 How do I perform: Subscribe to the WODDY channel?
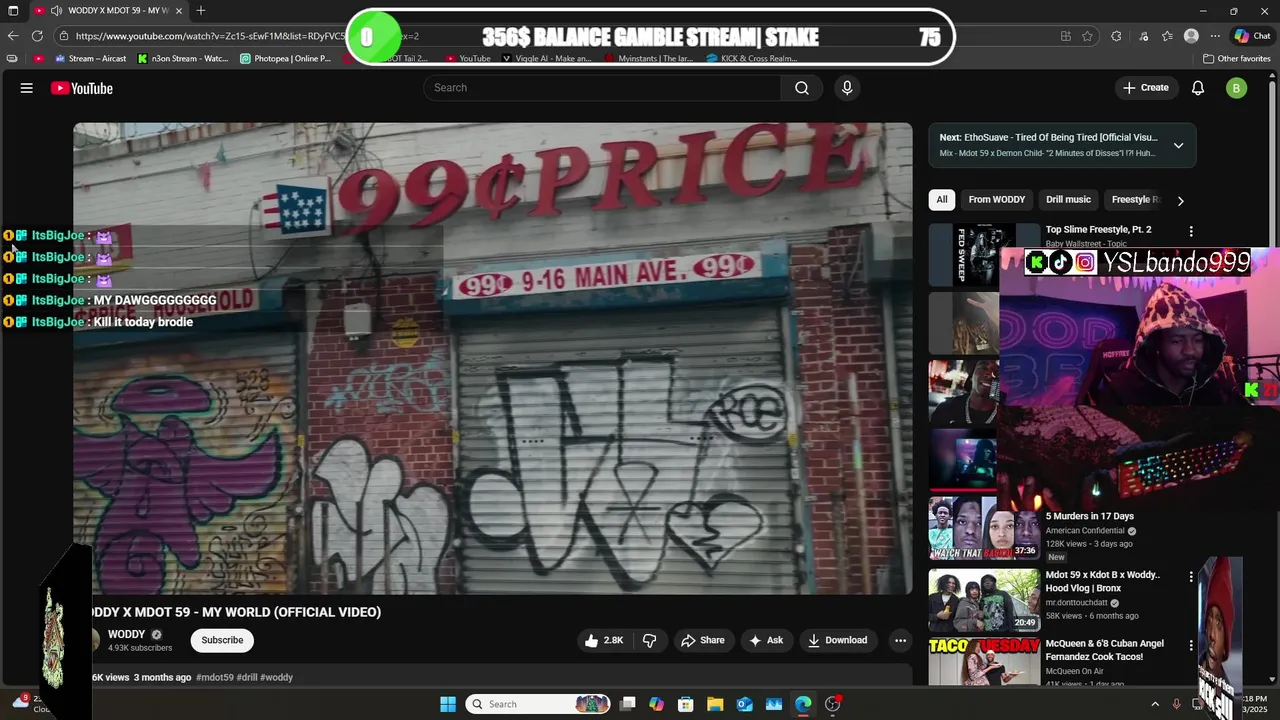point(222,640)
